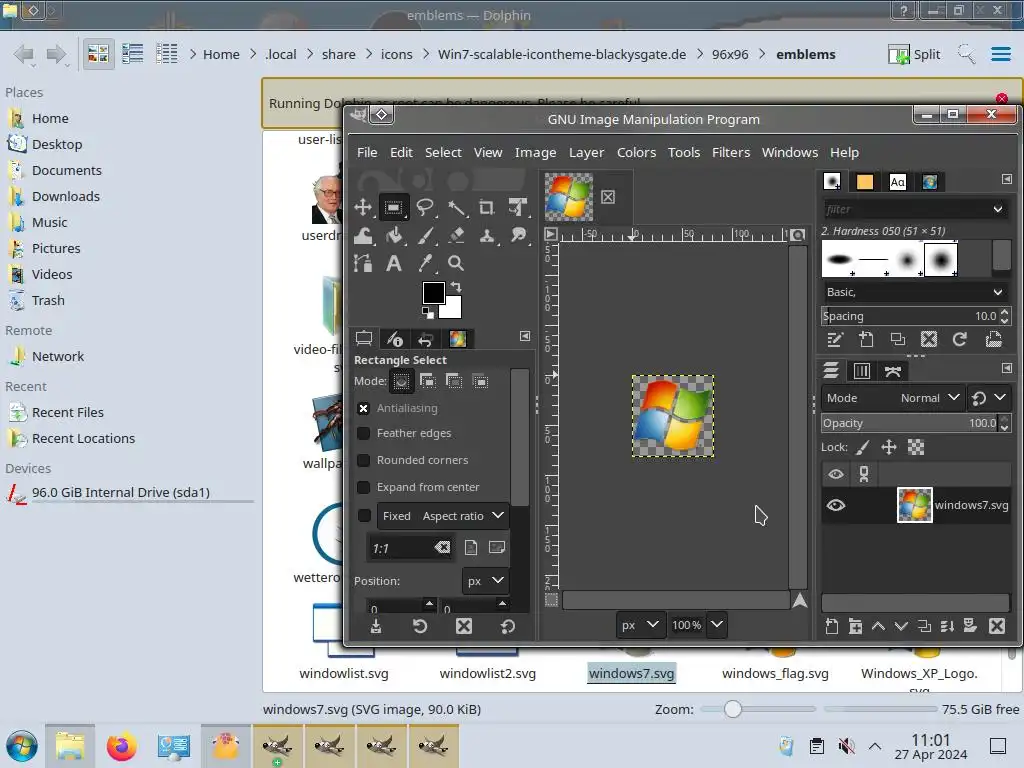The image size is (1024, 768).
Task: Adjust the layer Opacity slider
Action: [909, 423]
